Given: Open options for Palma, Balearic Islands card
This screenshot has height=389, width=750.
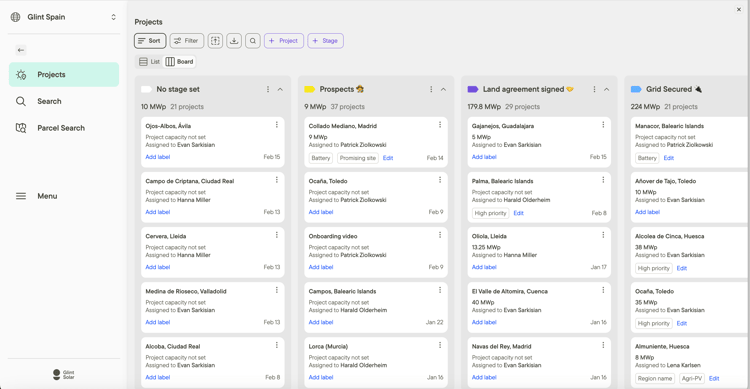Looking at the screenshot, I should pyautogui.click(x=603, y=180).
